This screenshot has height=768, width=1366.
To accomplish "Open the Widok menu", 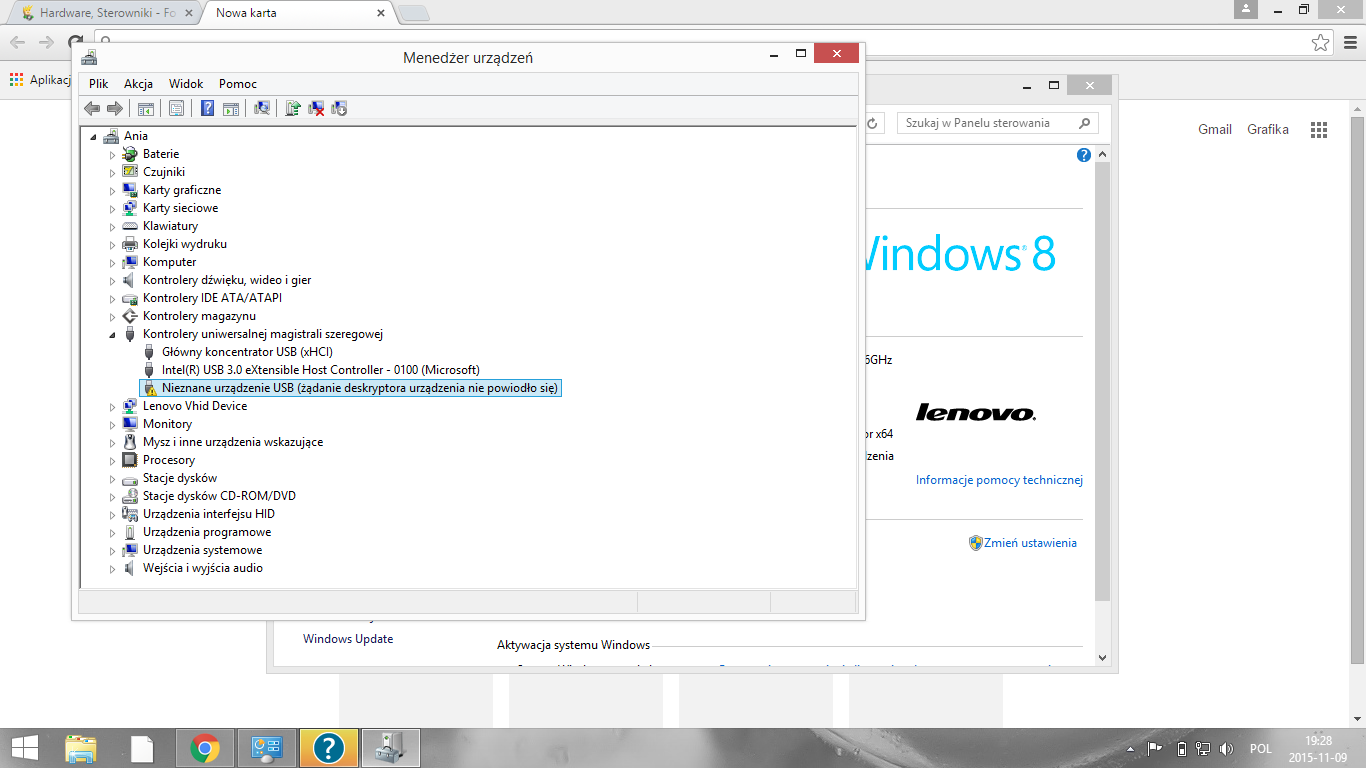I will [x=186, y=84].
